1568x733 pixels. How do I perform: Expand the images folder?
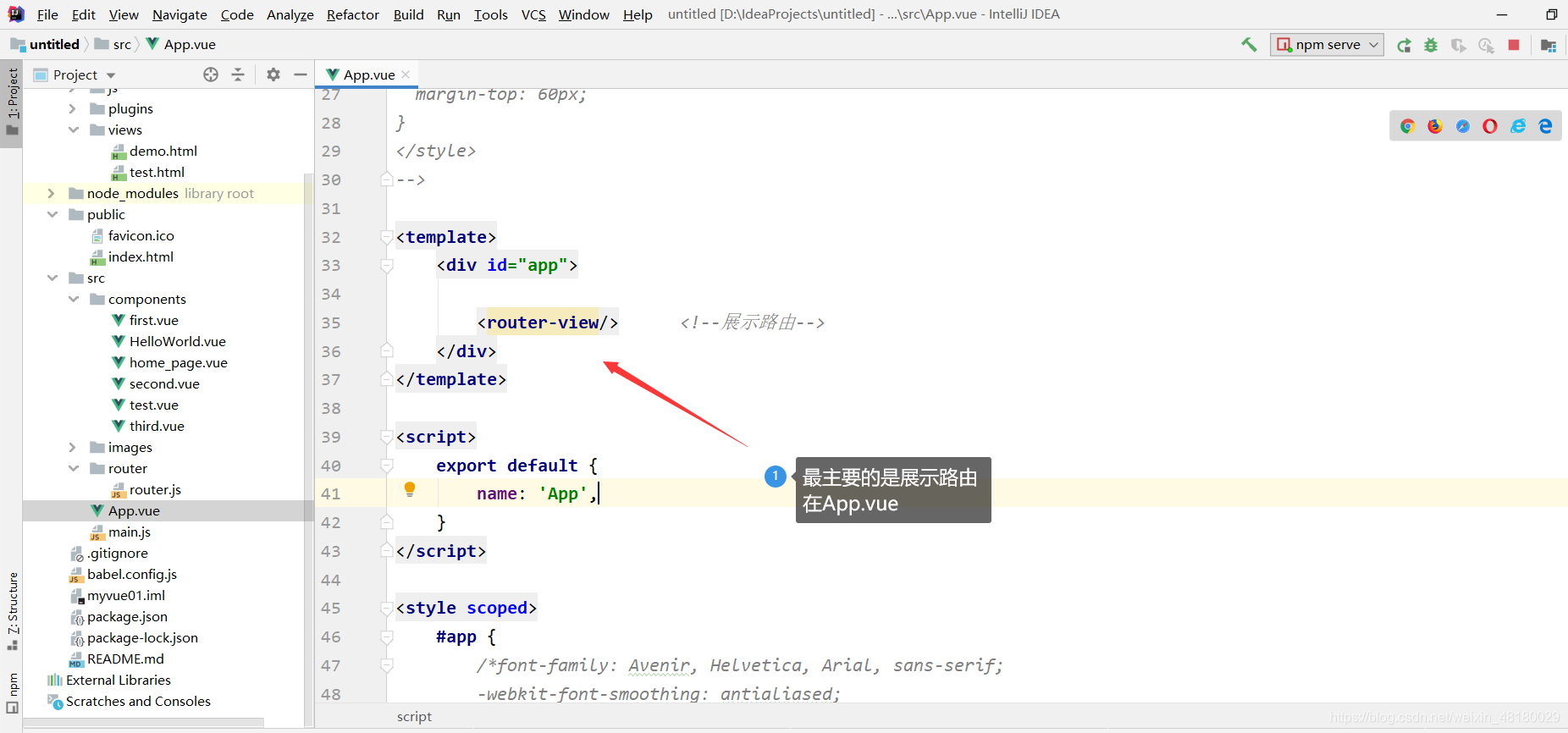(73, 447)
